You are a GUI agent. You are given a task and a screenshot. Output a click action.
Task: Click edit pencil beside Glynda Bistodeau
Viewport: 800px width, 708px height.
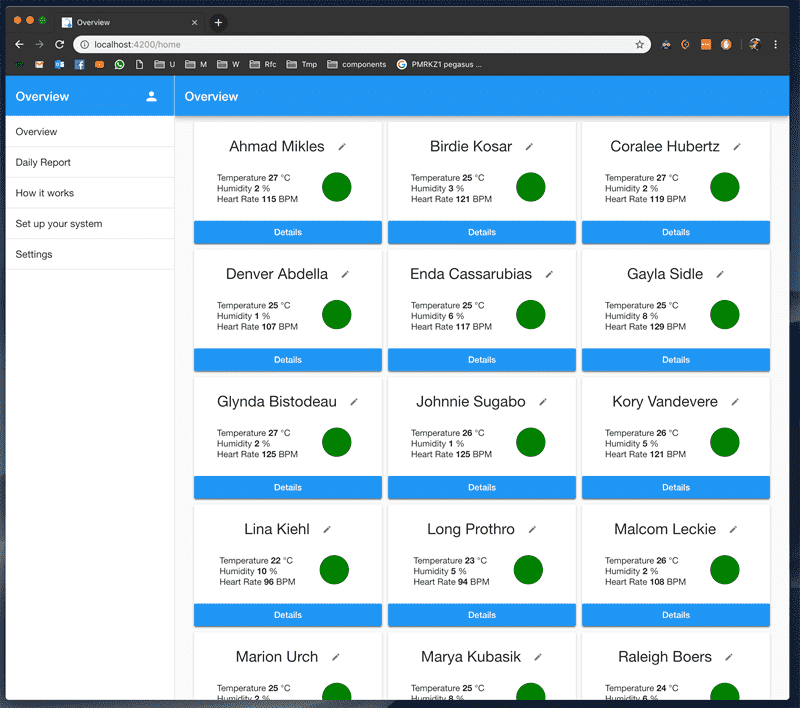pyautogui.click(x=354, y=402)
